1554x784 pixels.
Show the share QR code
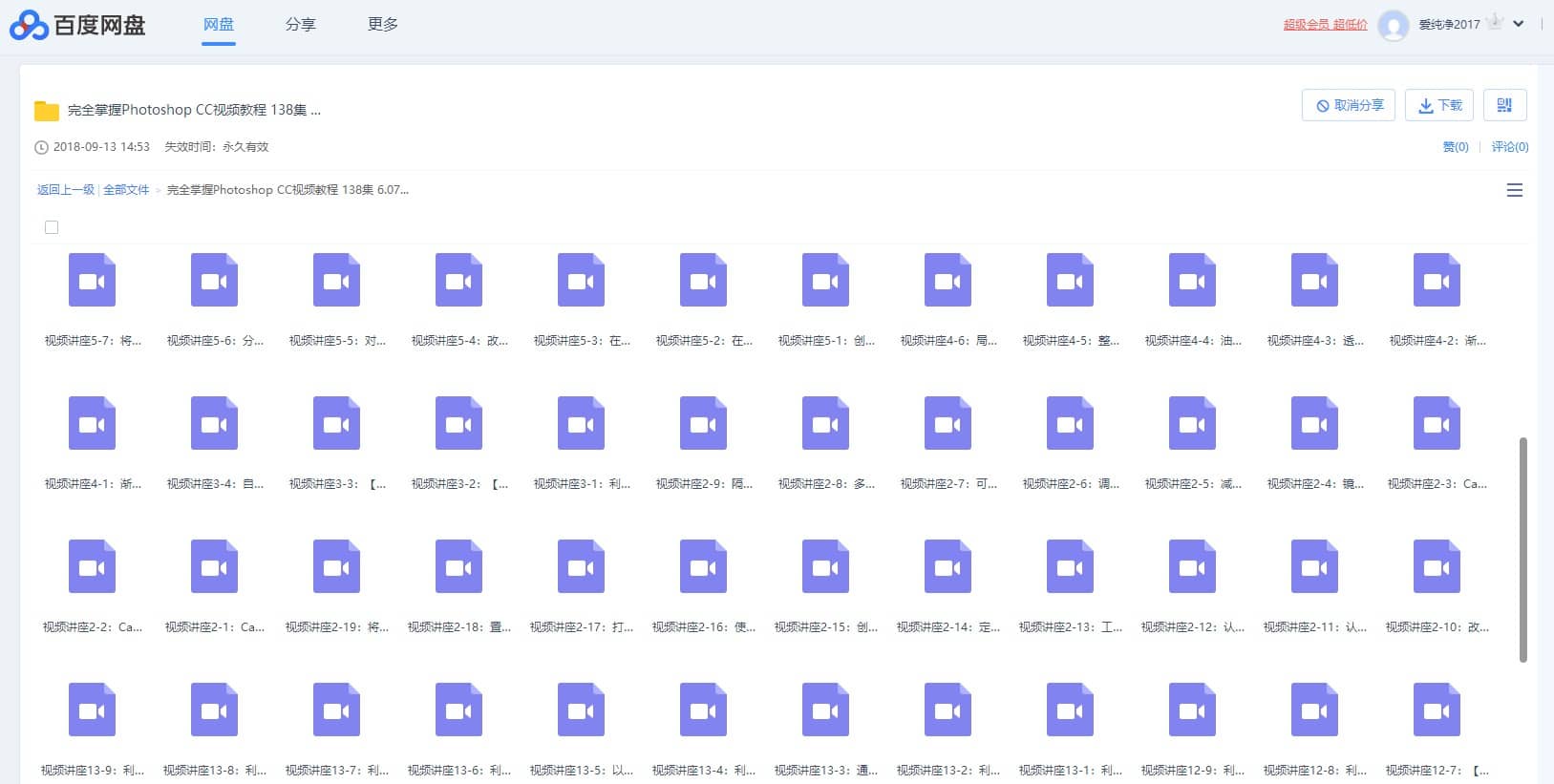1505,105
